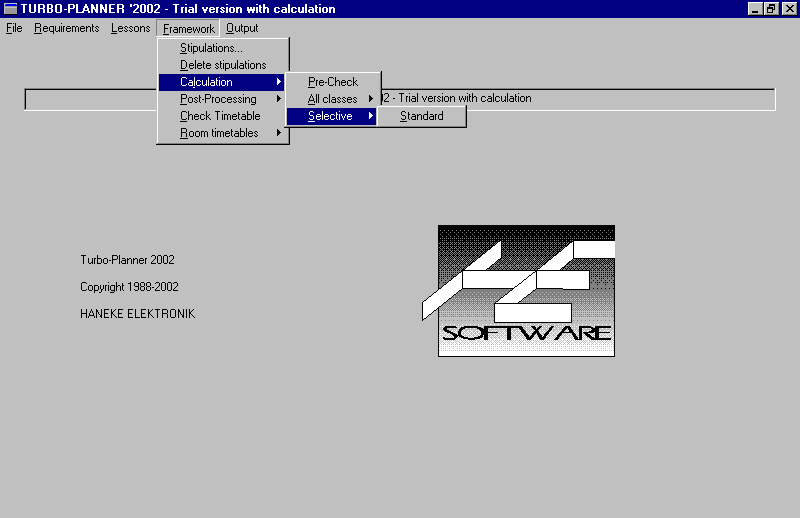Expand the Room timetables submenu
800x518 pixels.
(x=222, y=133)
